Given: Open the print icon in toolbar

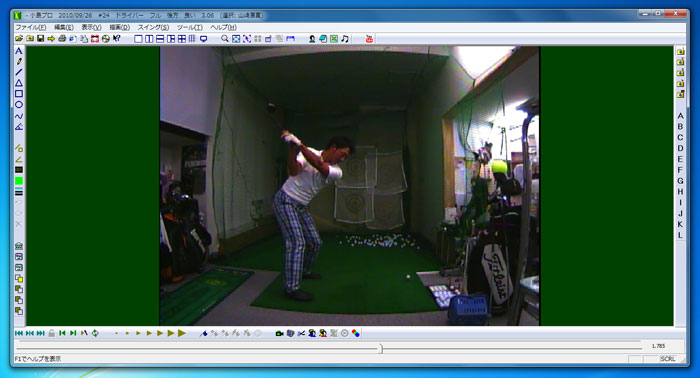Looking at the screenshot, I should [62, 39].
